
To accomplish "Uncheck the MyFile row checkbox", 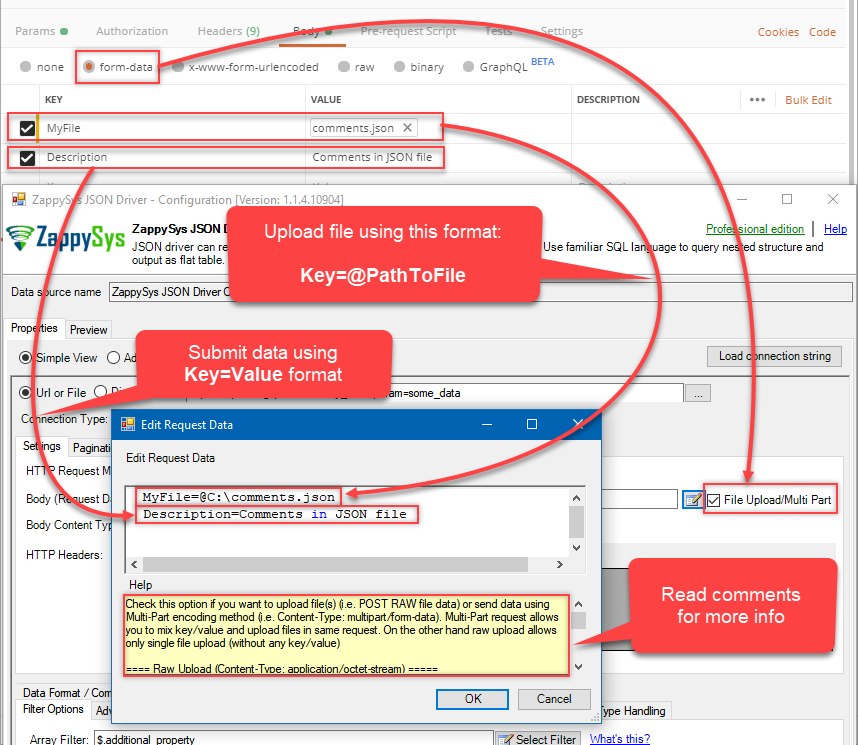I will [x=26, y=128].
